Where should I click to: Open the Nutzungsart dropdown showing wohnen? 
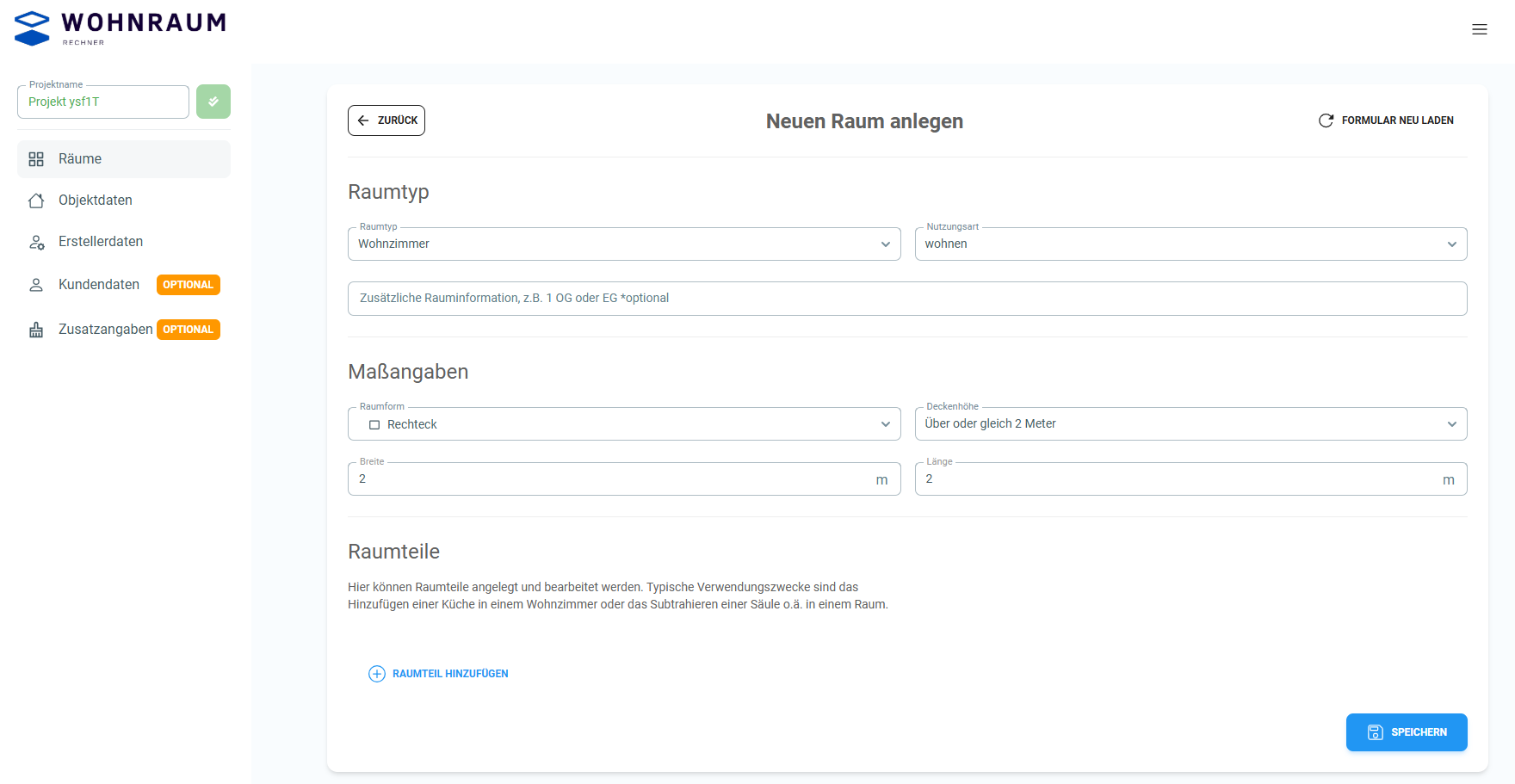point(1191,244)
